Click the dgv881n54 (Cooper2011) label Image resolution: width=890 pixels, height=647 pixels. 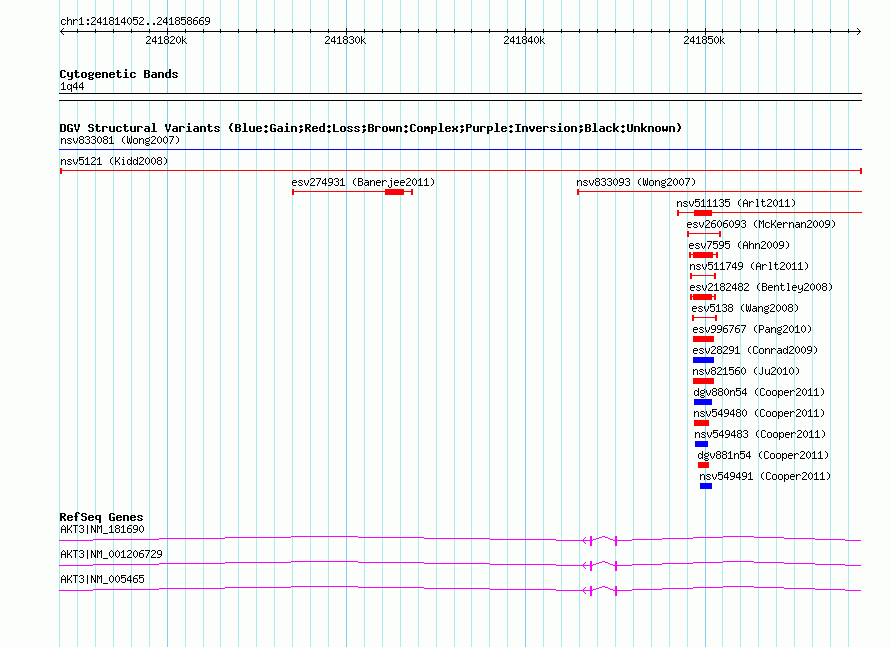763,455
